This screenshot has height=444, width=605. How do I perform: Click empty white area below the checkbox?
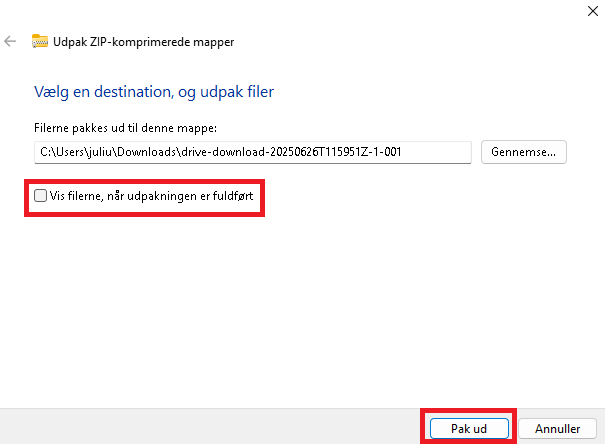point(300,300)
